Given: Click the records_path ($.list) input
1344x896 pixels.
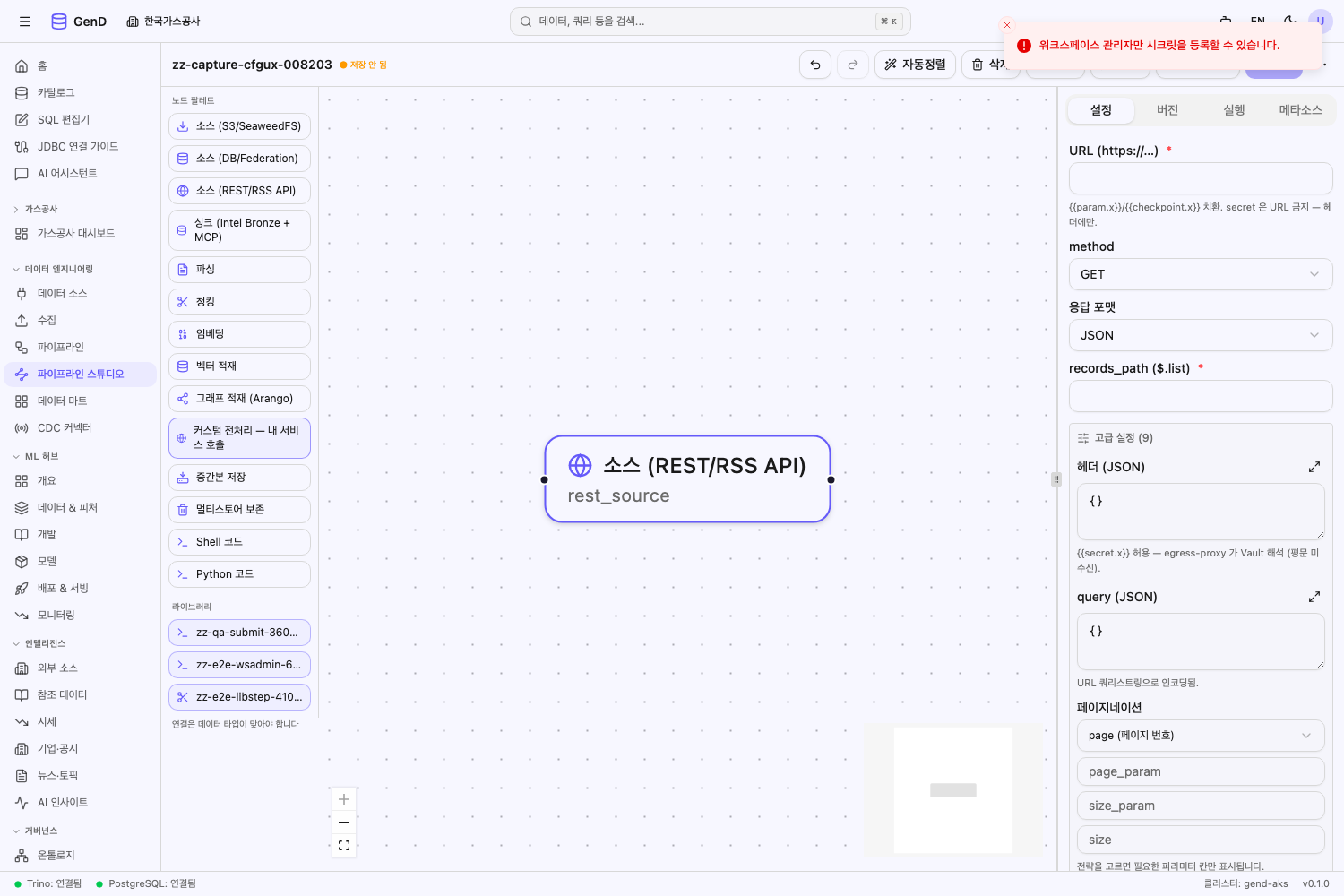Looking at the screenshot, I should (1201, 396).
